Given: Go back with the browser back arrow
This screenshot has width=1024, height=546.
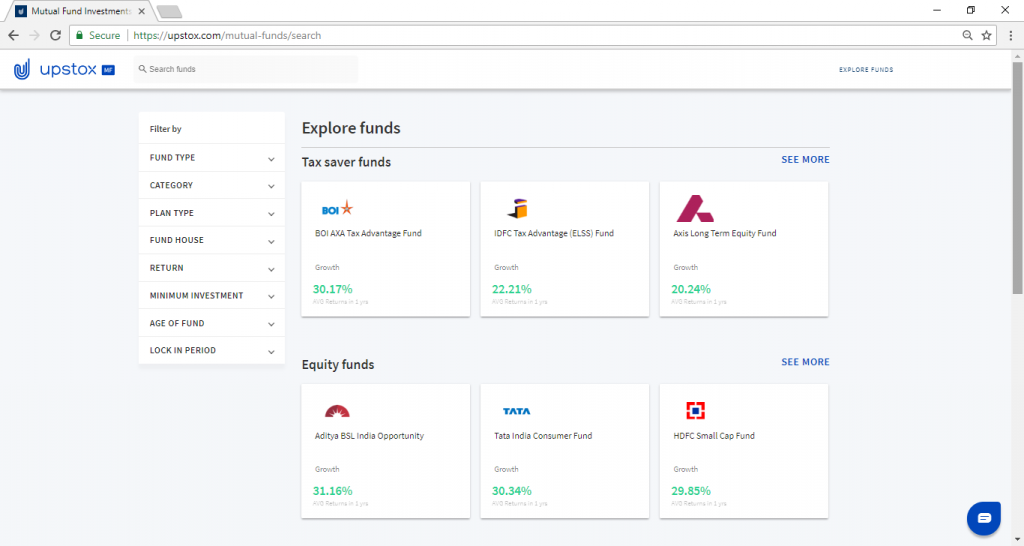Looking at the screenshot, I should click(x=14, y=35).
